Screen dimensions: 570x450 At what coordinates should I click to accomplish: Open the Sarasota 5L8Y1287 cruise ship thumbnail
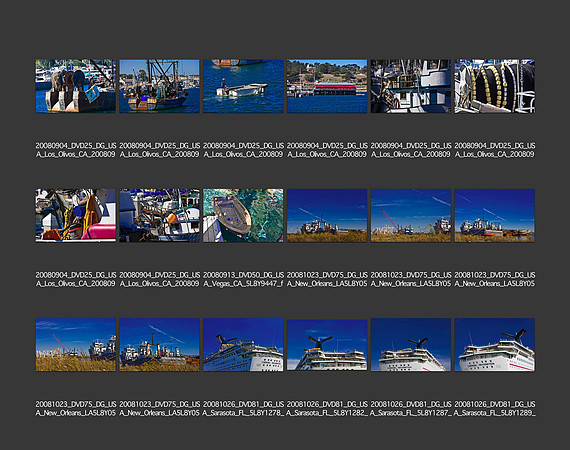click(x=411, y=345)
